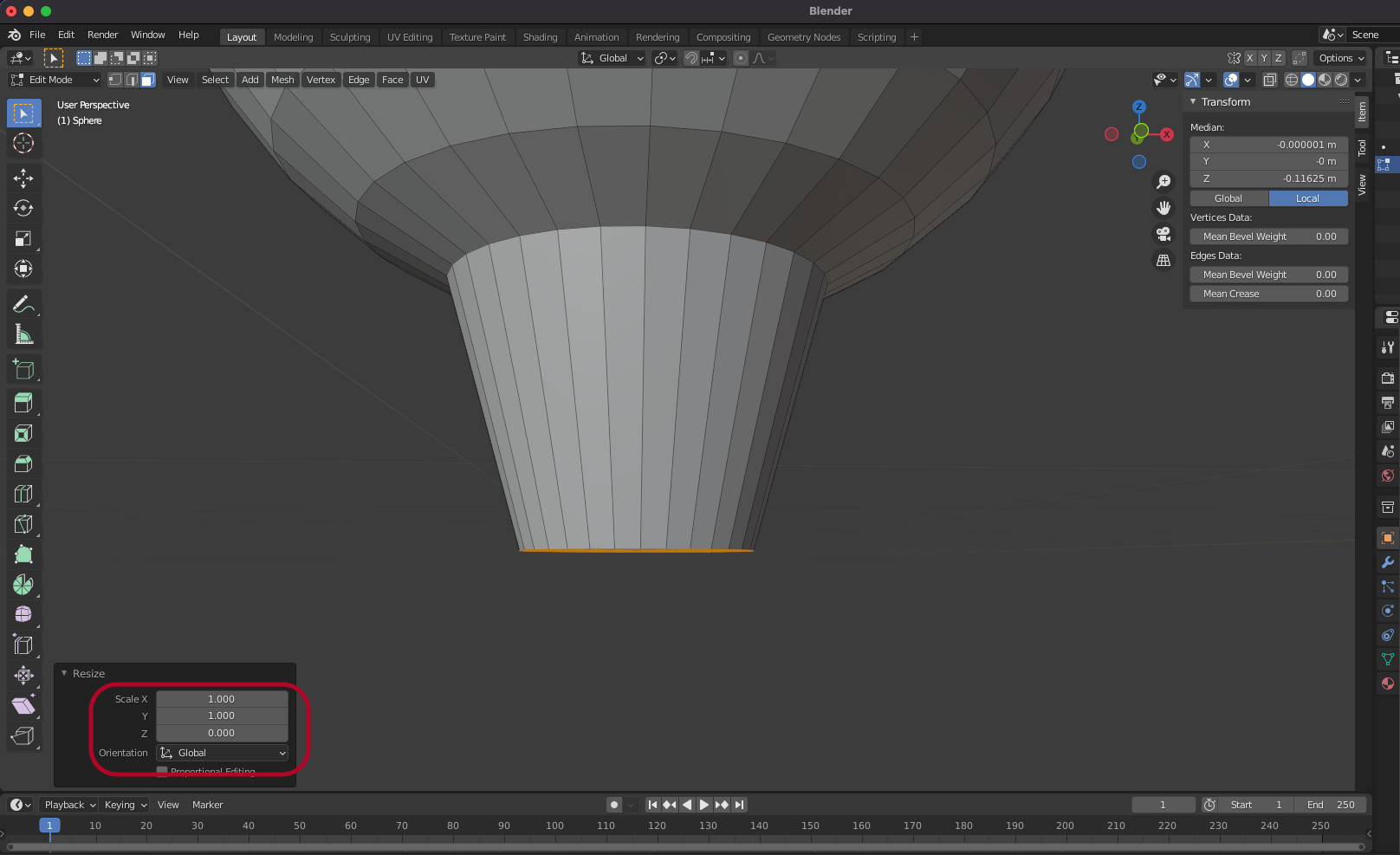Toggle proportional editing in header
The image size is (1400, 855).
(x=741, y=58)
